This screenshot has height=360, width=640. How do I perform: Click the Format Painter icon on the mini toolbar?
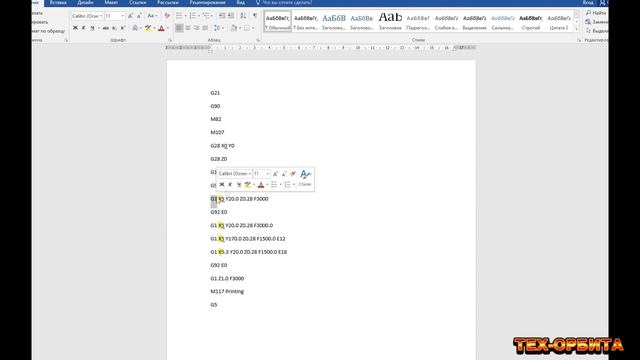[293, 174]
